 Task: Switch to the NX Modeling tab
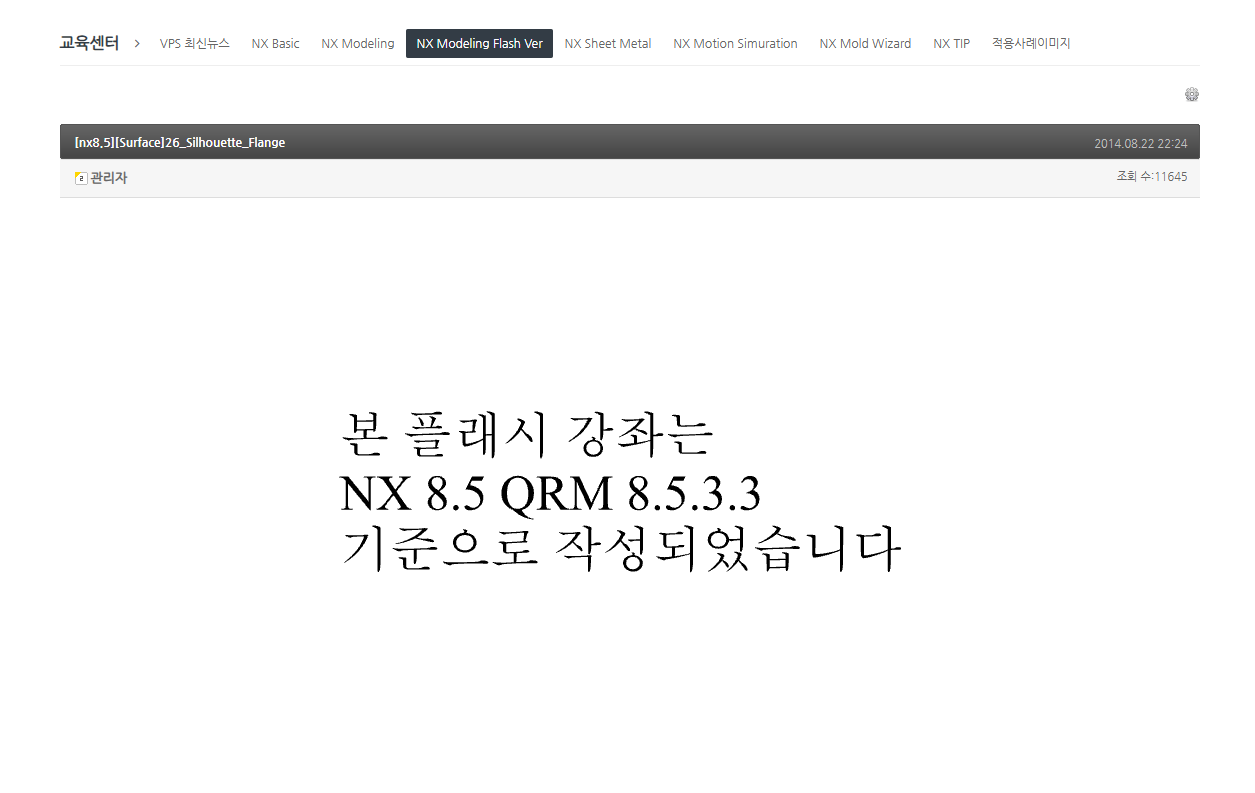pyautogui.click(x=358, y=43)
